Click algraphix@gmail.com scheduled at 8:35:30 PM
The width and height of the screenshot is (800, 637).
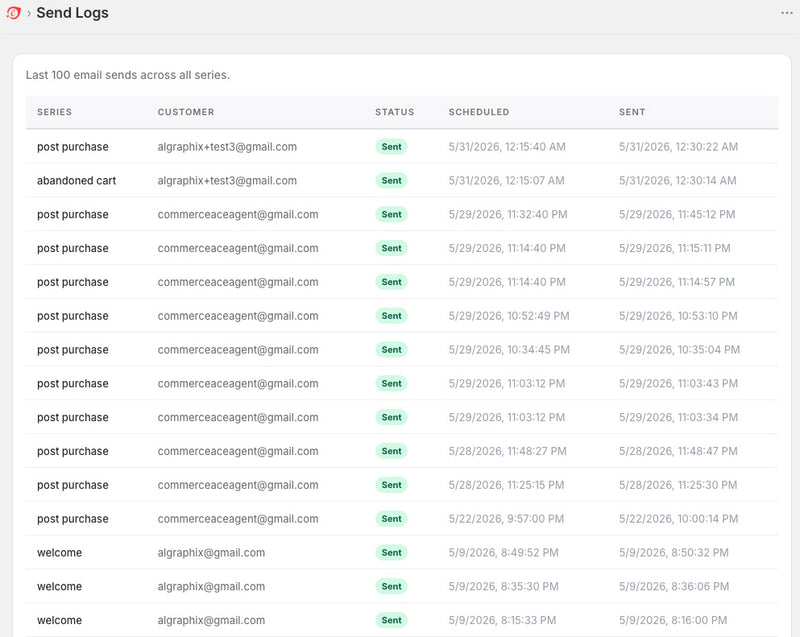(211, 587)
